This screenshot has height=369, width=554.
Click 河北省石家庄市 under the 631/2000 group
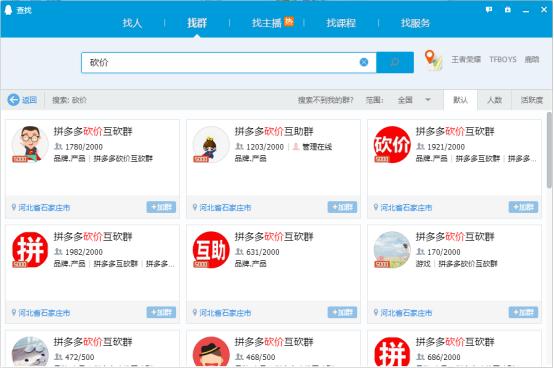tap(225, 313)
